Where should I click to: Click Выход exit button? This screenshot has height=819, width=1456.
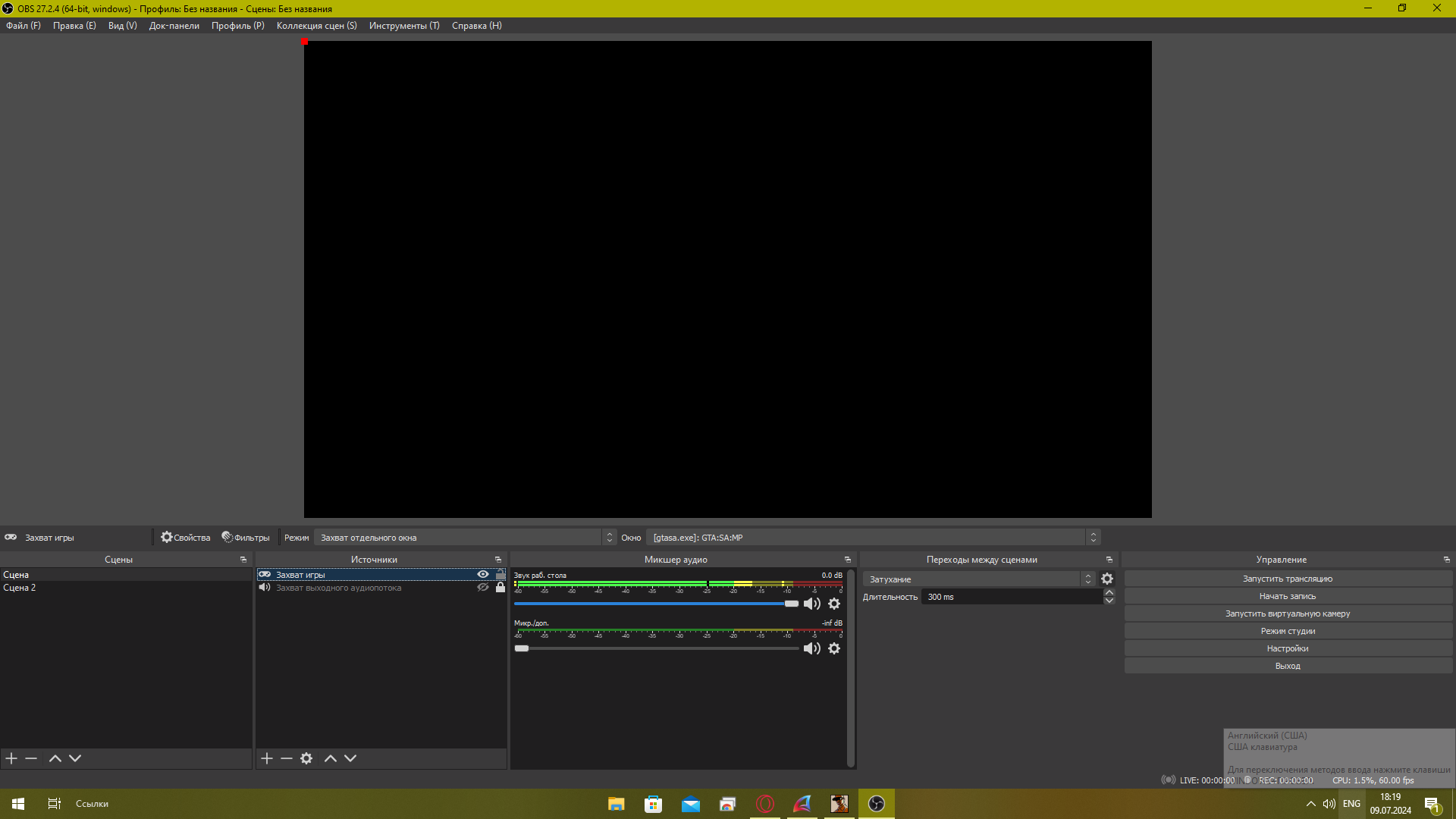(x=1288, y=666)
